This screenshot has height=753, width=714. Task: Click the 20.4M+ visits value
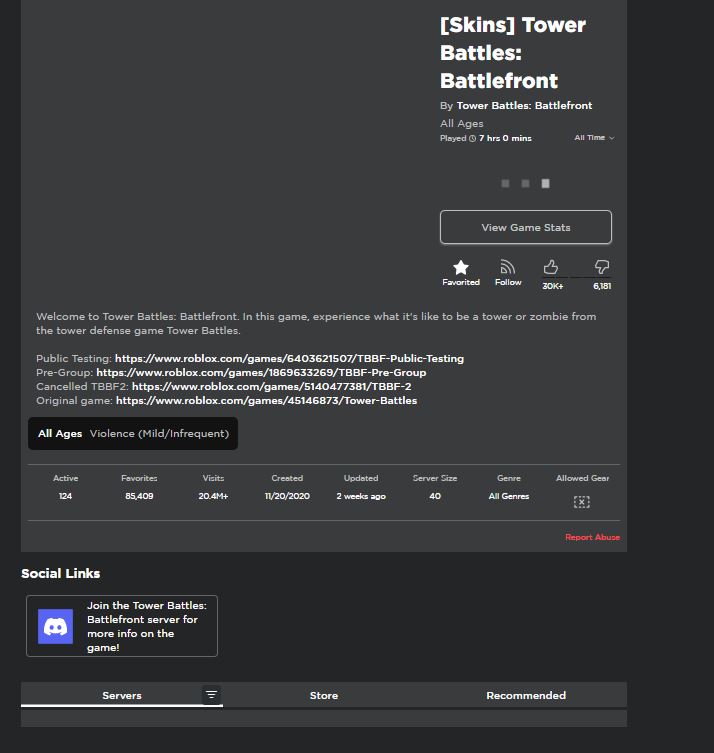(x=213, y=496)
